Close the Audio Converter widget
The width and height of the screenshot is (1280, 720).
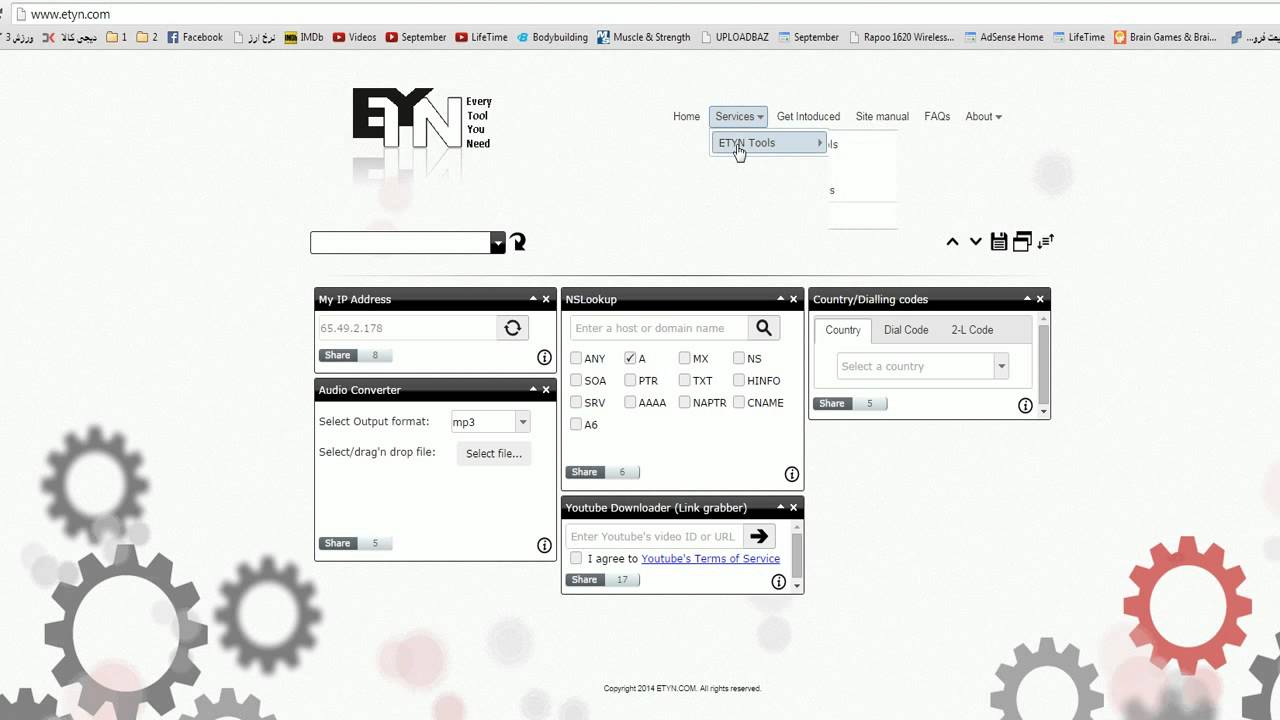(x=546, y=390)
